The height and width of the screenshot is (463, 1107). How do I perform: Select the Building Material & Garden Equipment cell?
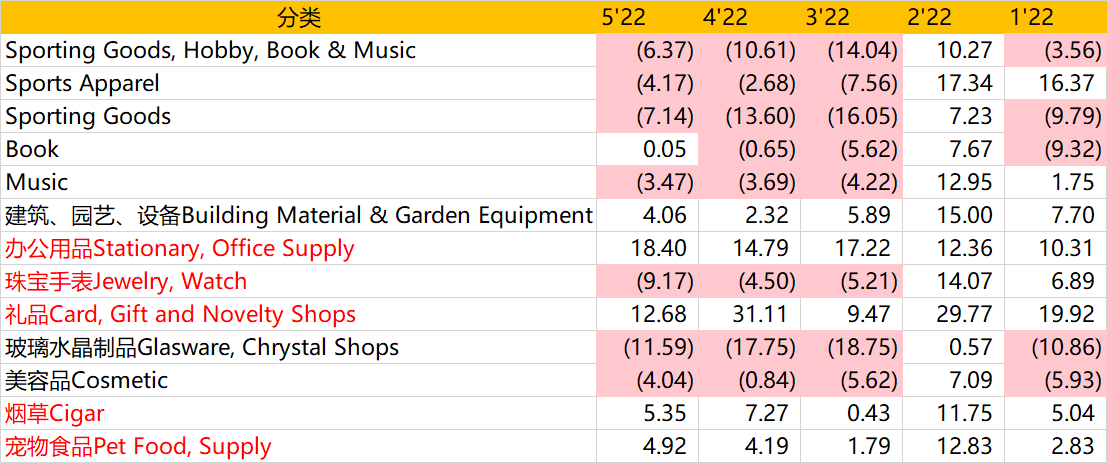point(298,215)
